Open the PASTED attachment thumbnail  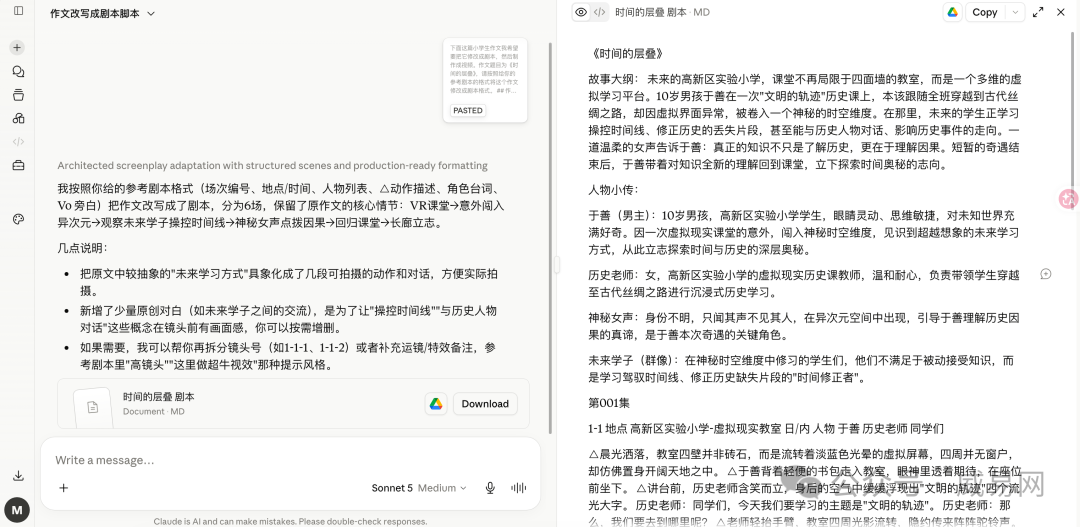[485, 80]
